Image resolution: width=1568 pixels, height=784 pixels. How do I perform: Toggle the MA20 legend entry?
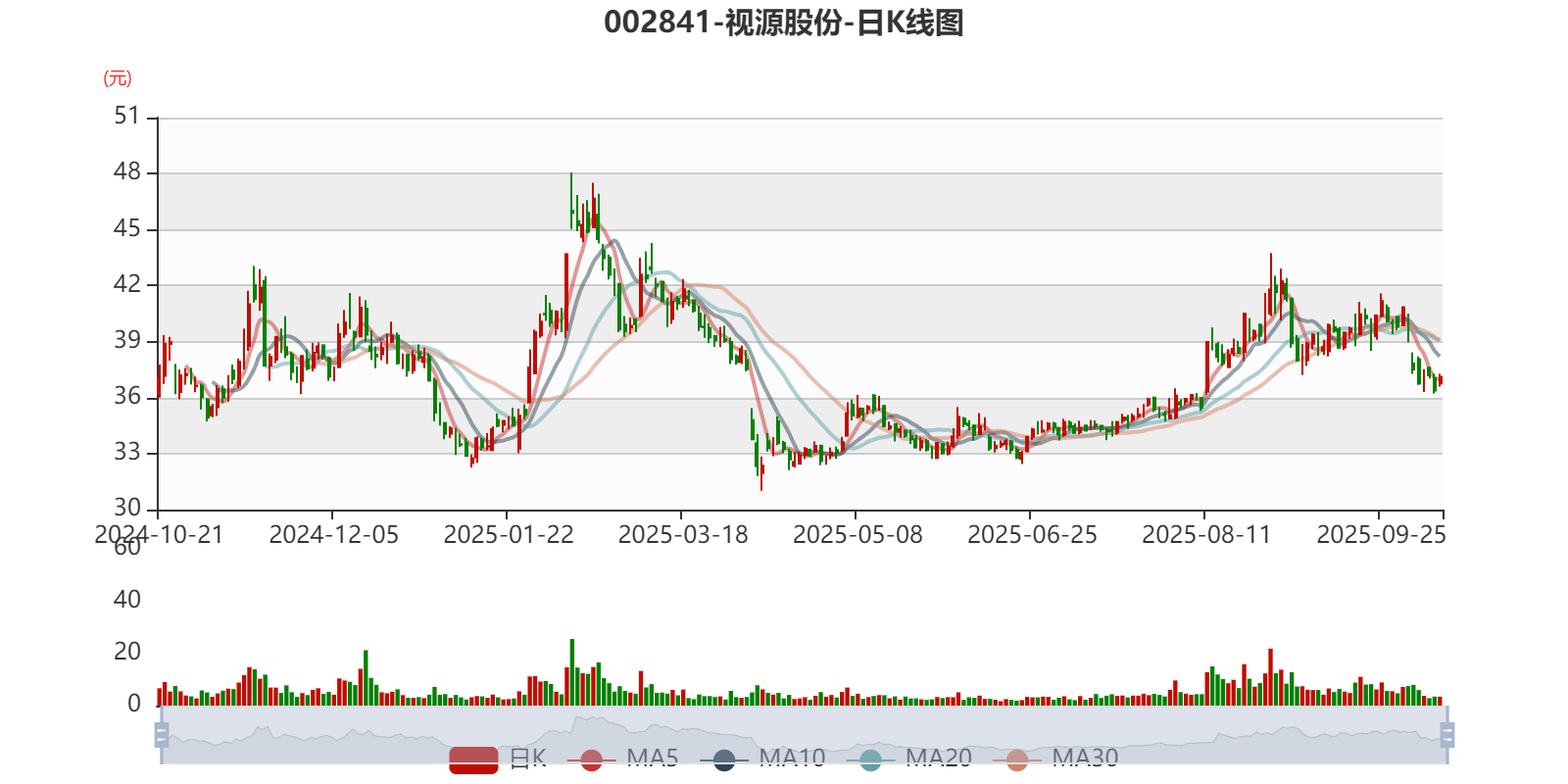click(908, 759)
